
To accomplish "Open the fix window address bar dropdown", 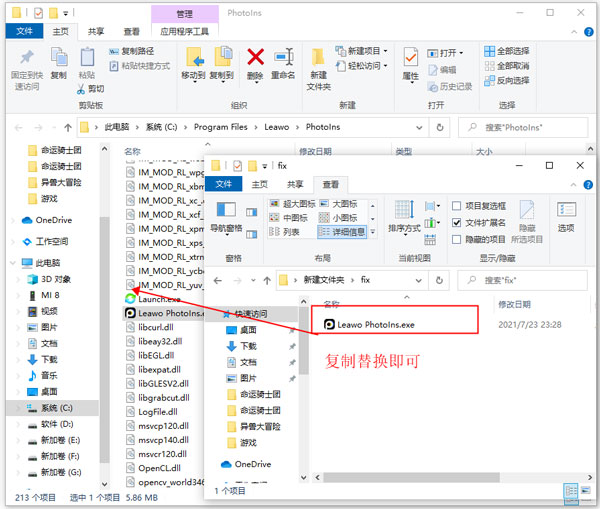I will coord(419,281).
